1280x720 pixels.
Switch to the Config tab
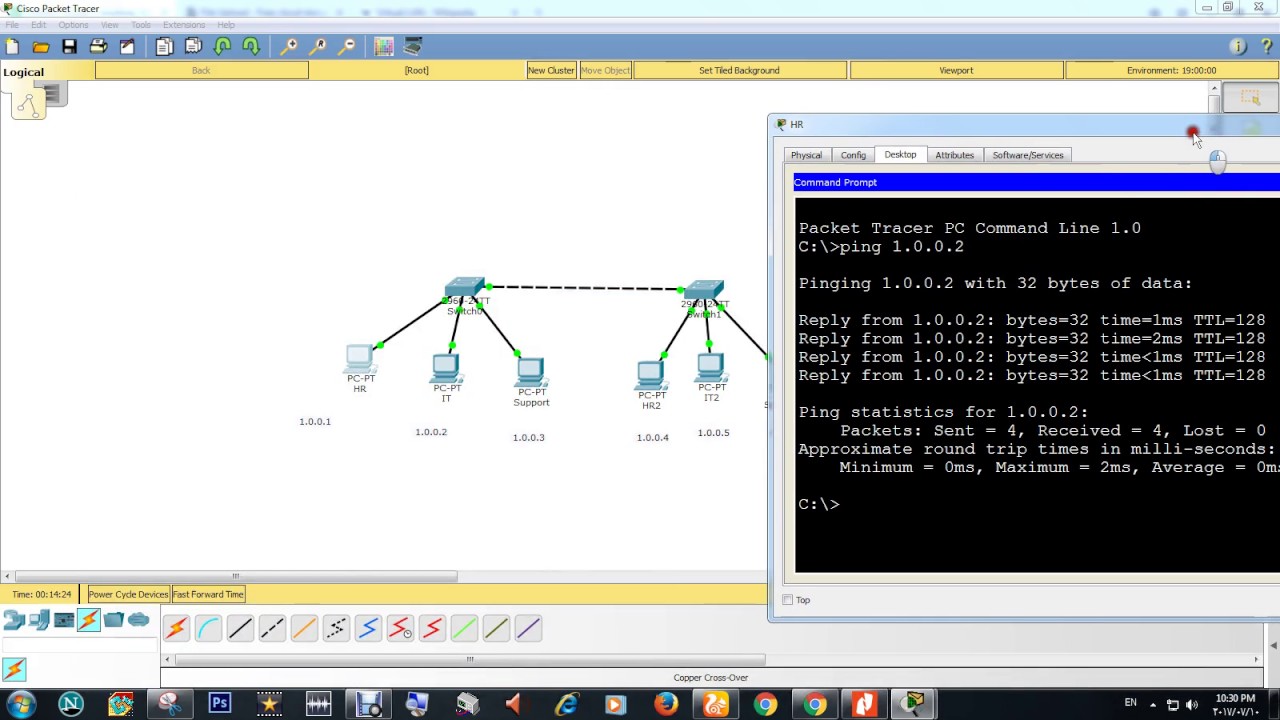(x=853, y=155)
